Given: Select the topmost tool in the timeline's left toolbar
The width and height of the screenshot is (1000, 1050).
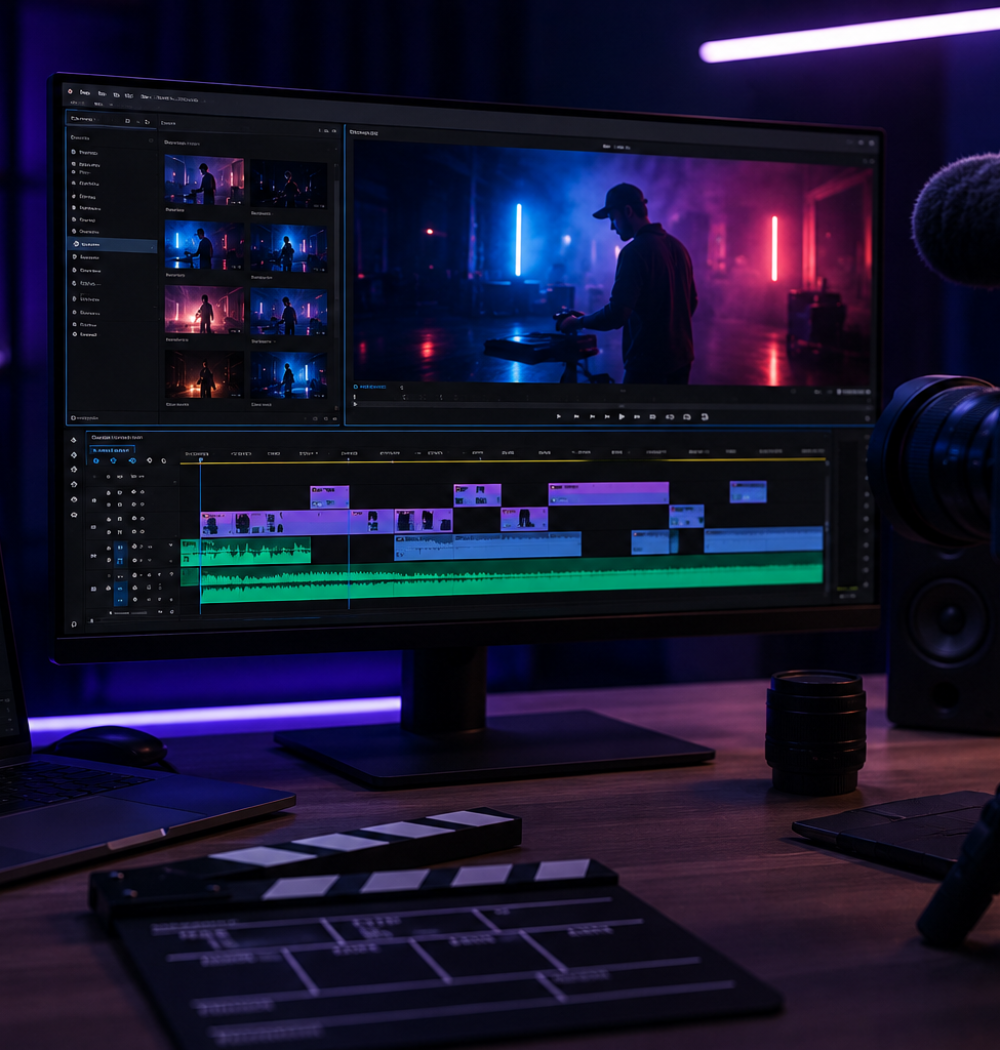Looking at the screenshot, I should (74, 440).
